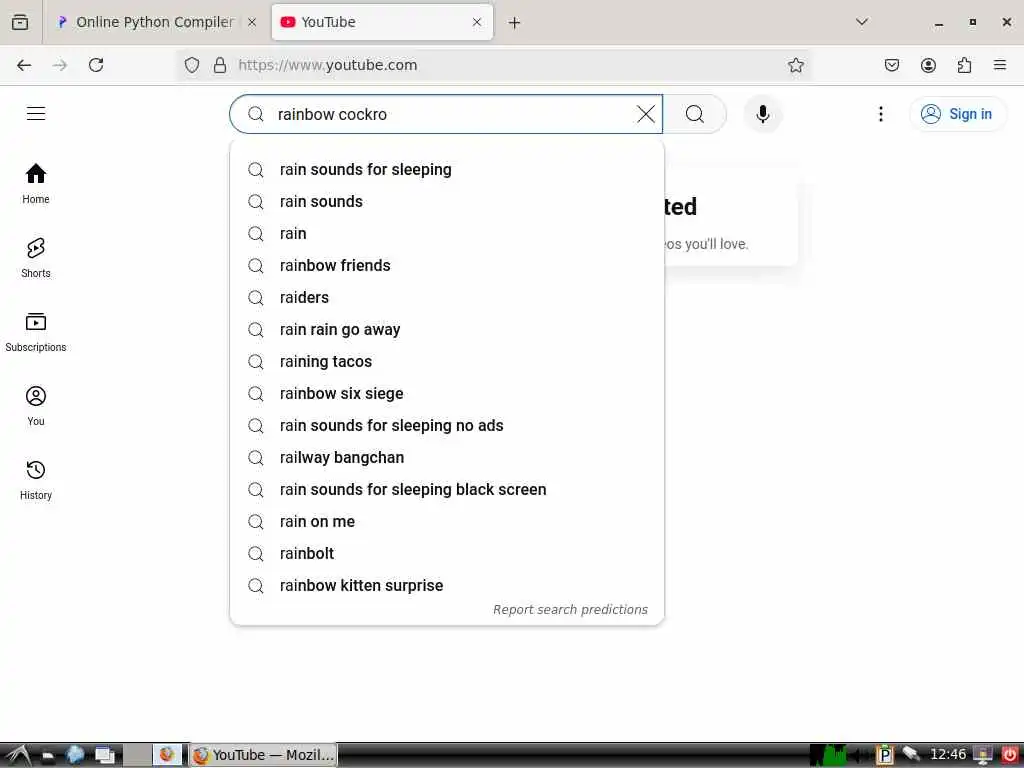Close the Online Python Compiler tab
Screen dimensions: 1024x768
pos(252,22)
